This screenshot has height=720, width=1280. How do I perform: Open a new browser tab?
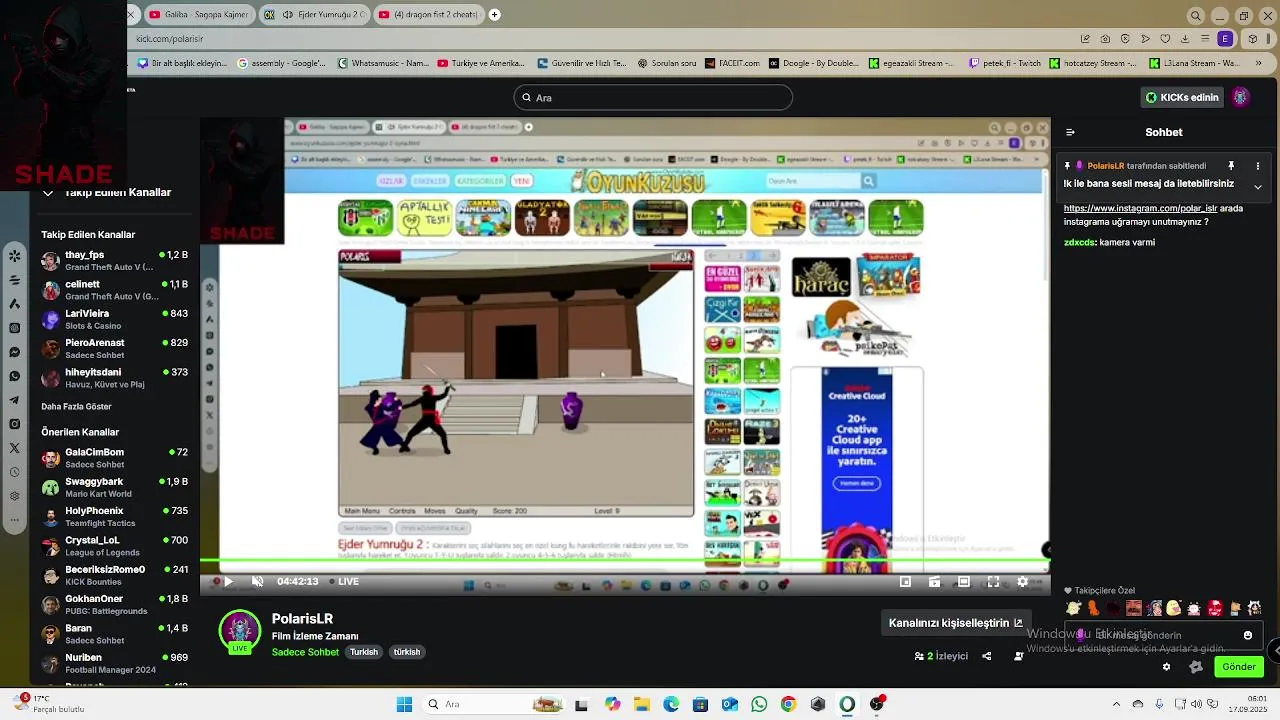[x=494, y=15]
